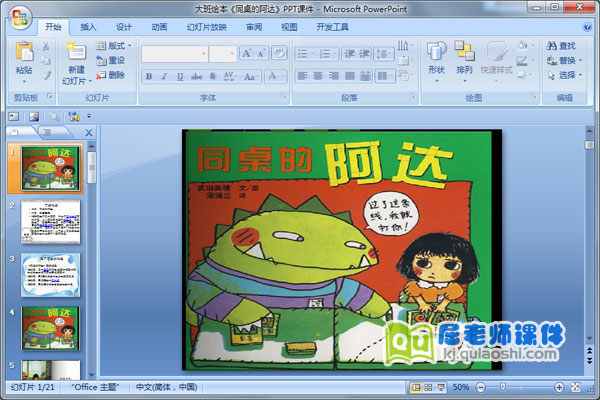The height and width of the screenshot is (400, 600).
Task: Switch to the 审阅 (Review) tab
Action: 254,27
